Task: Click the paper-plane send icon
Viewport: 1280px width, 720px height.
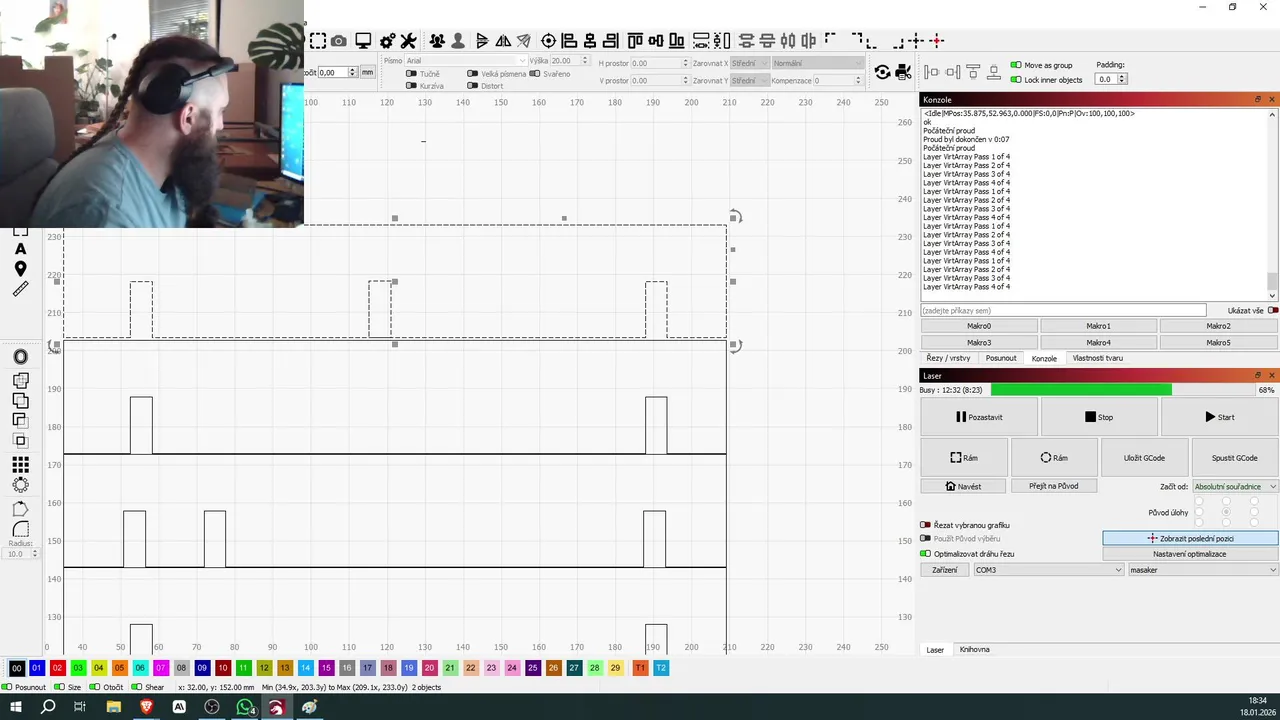Action: (523, 41)
